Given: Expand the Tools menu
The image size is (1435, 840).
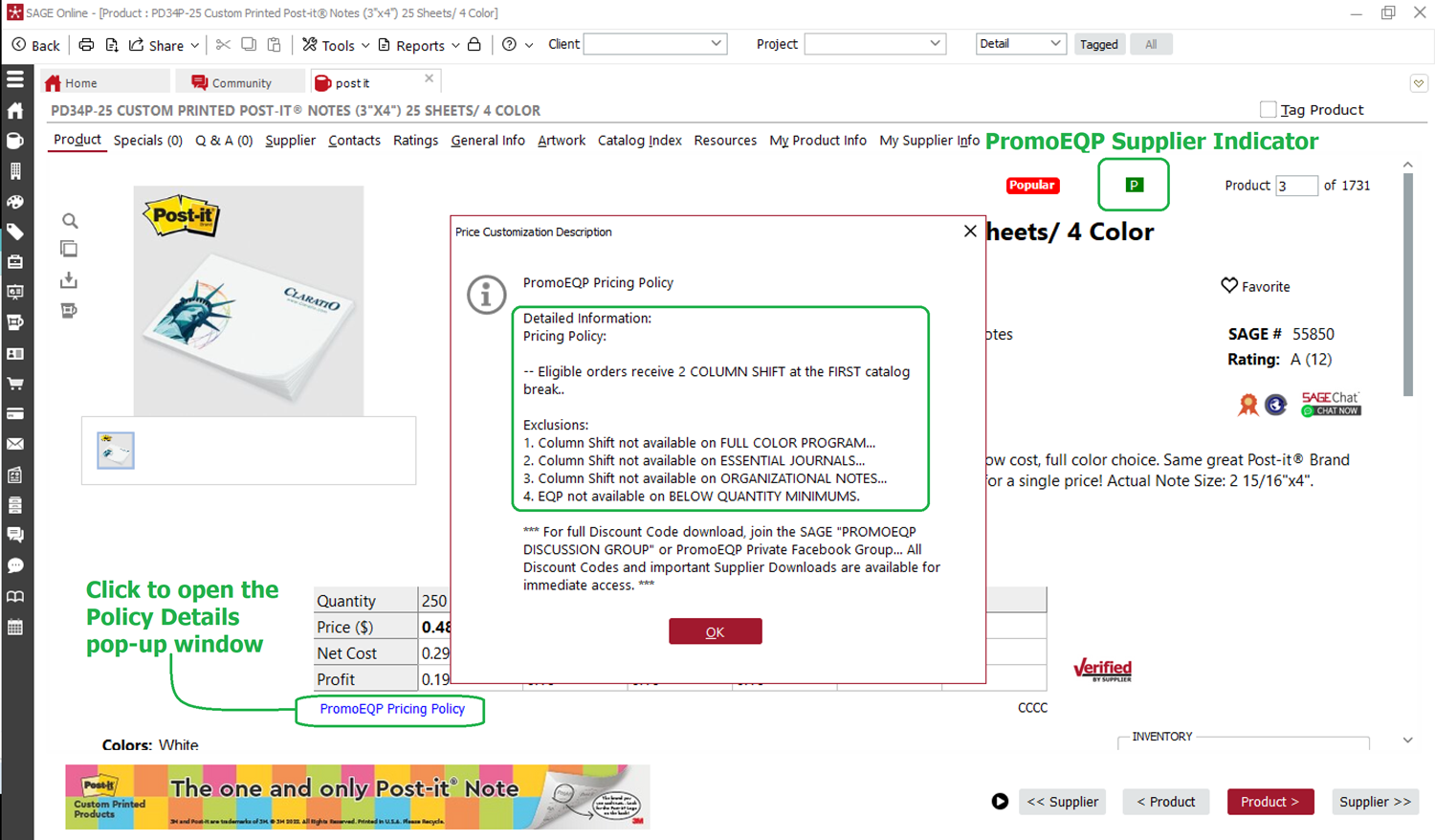Looking at the screenshot, I should click(336, 45).
